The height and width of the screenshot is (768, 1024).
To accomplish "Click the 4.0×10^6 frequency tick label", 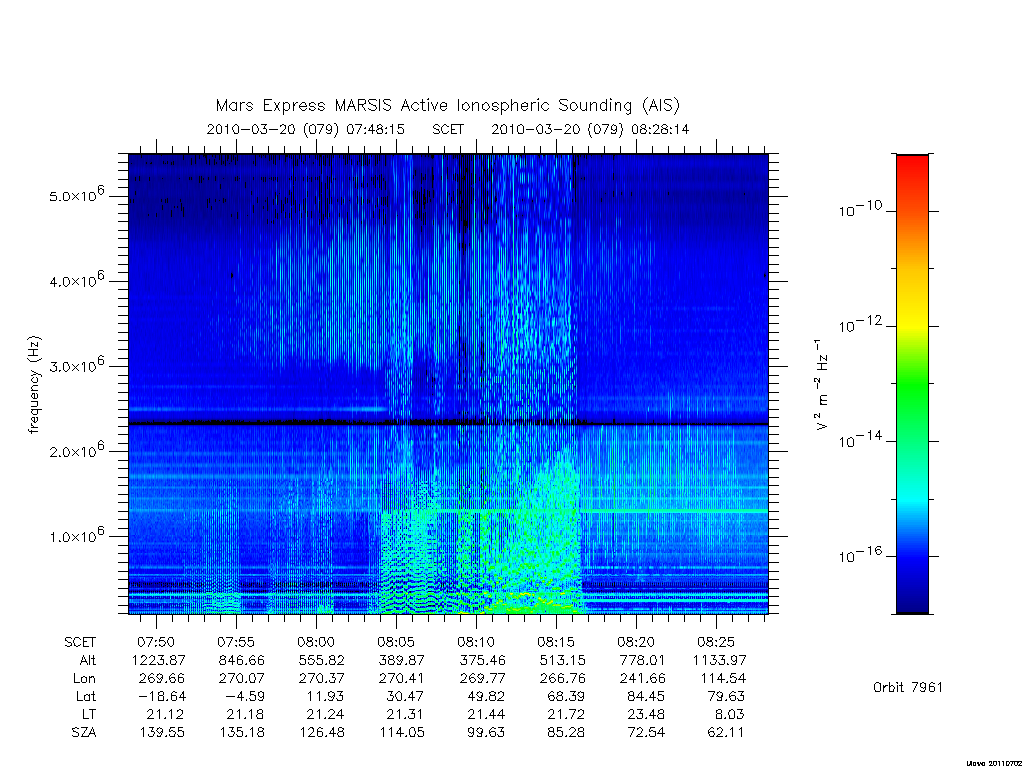I will tap(76, 280).
